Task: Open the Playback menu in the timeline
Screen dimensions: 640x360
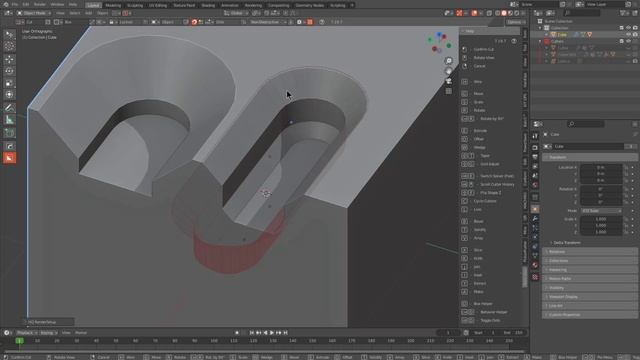Action: coord(27,333)
